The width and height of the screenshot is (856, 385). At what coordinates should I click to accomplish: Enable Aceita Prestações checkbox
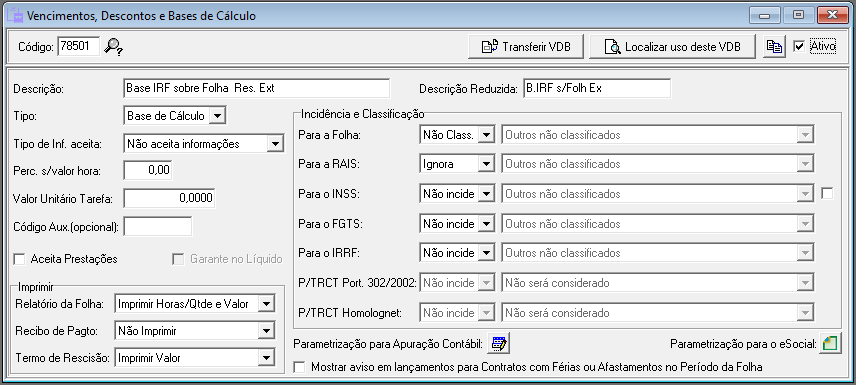click(x=20, y=259)
